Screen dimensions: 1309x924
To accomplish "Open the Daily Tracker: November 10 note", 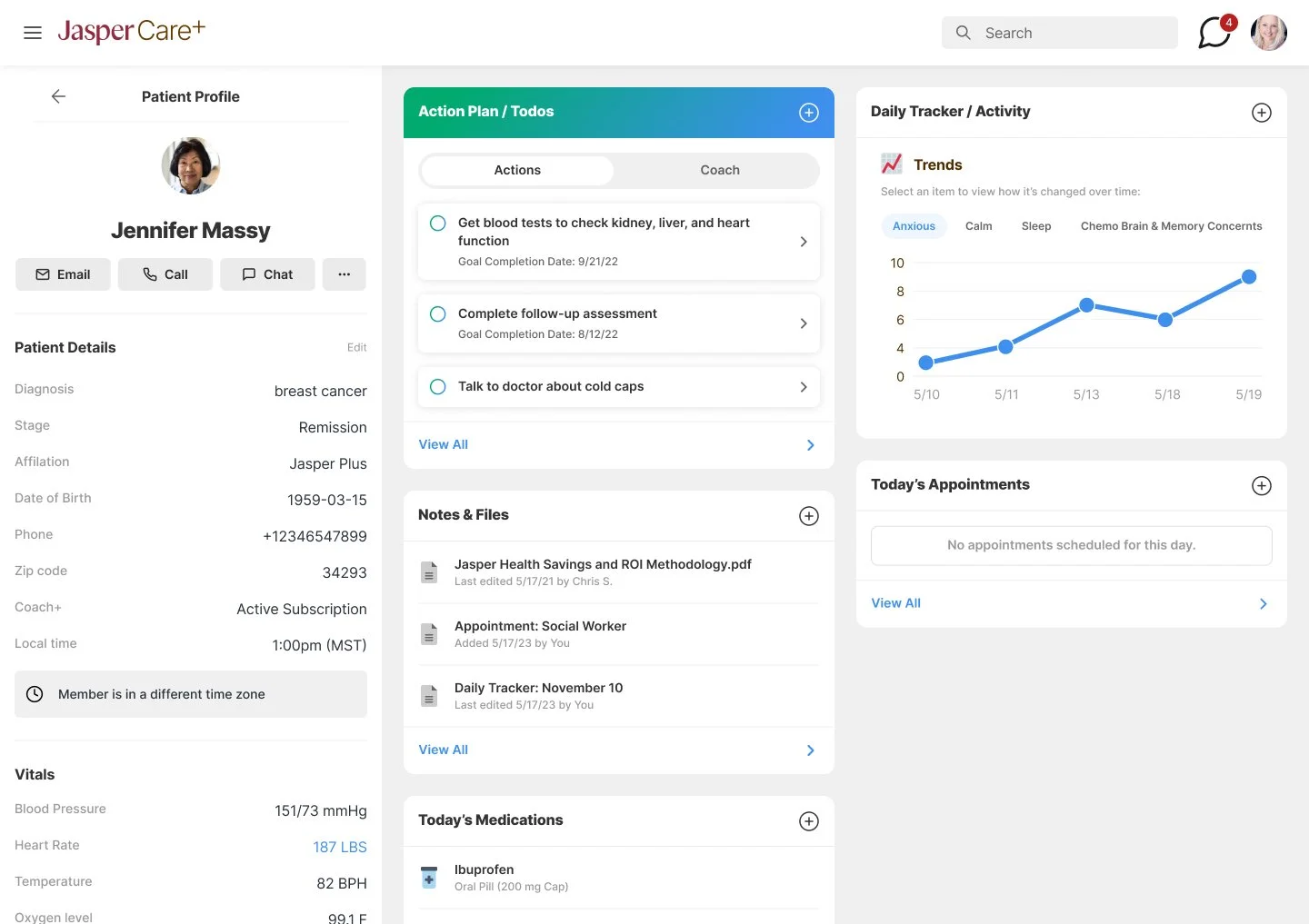I will pos(538,688).
